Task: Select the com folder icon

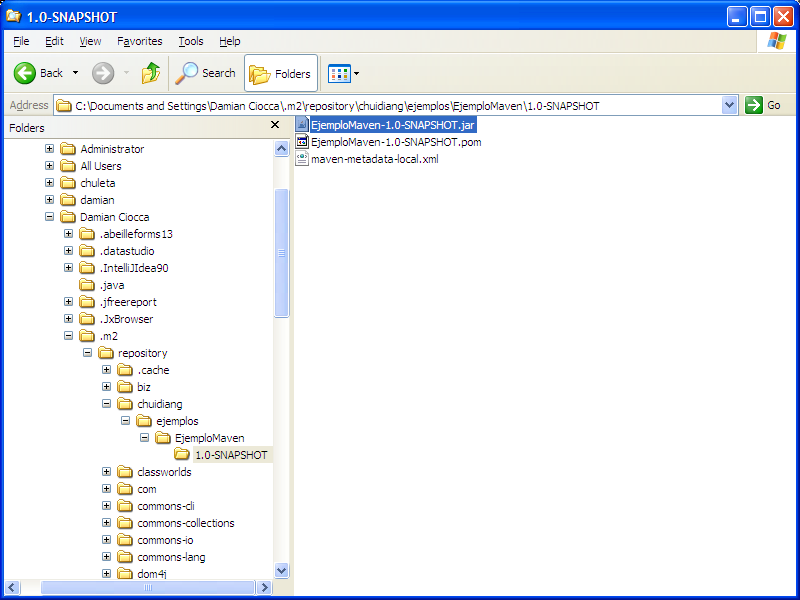Action: (125, 489)
